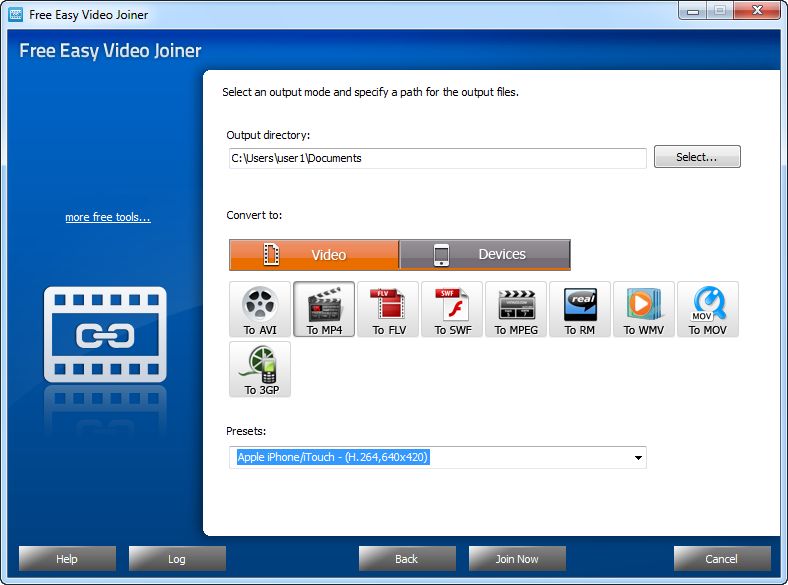788x585 pixels.
Task: Click the Help button
Action: (x=67, y=558)
